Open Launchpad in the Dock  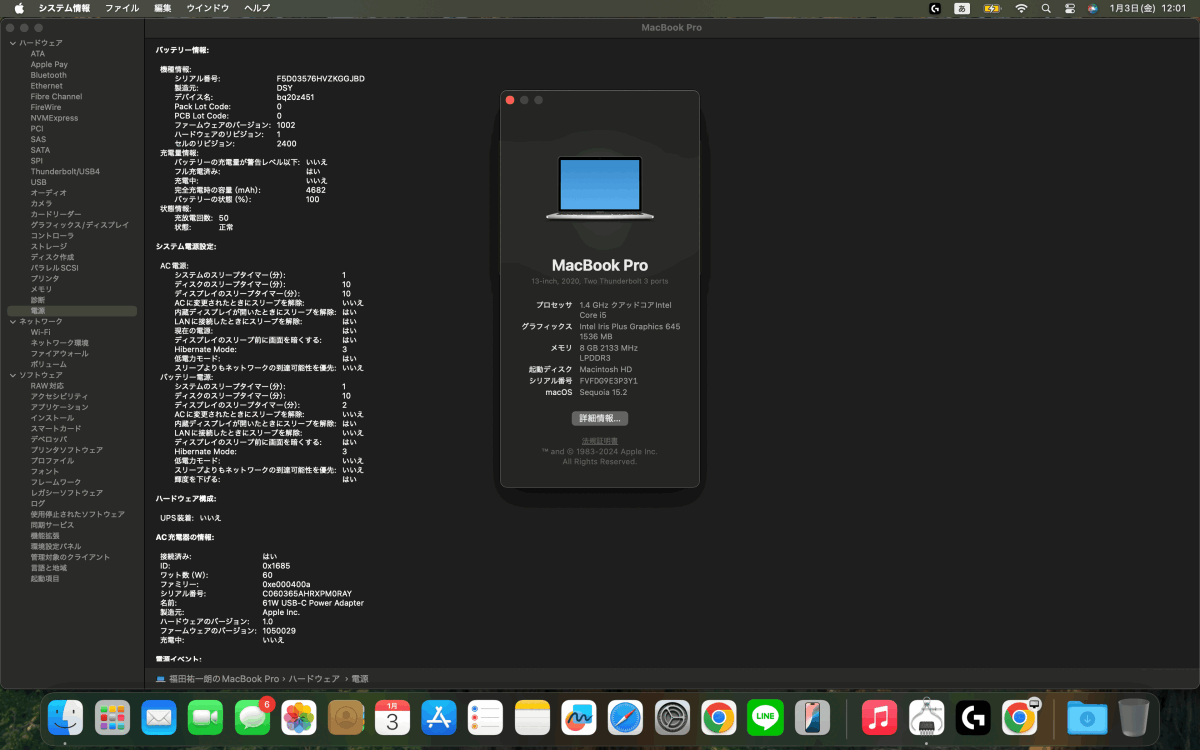[113, 717]
